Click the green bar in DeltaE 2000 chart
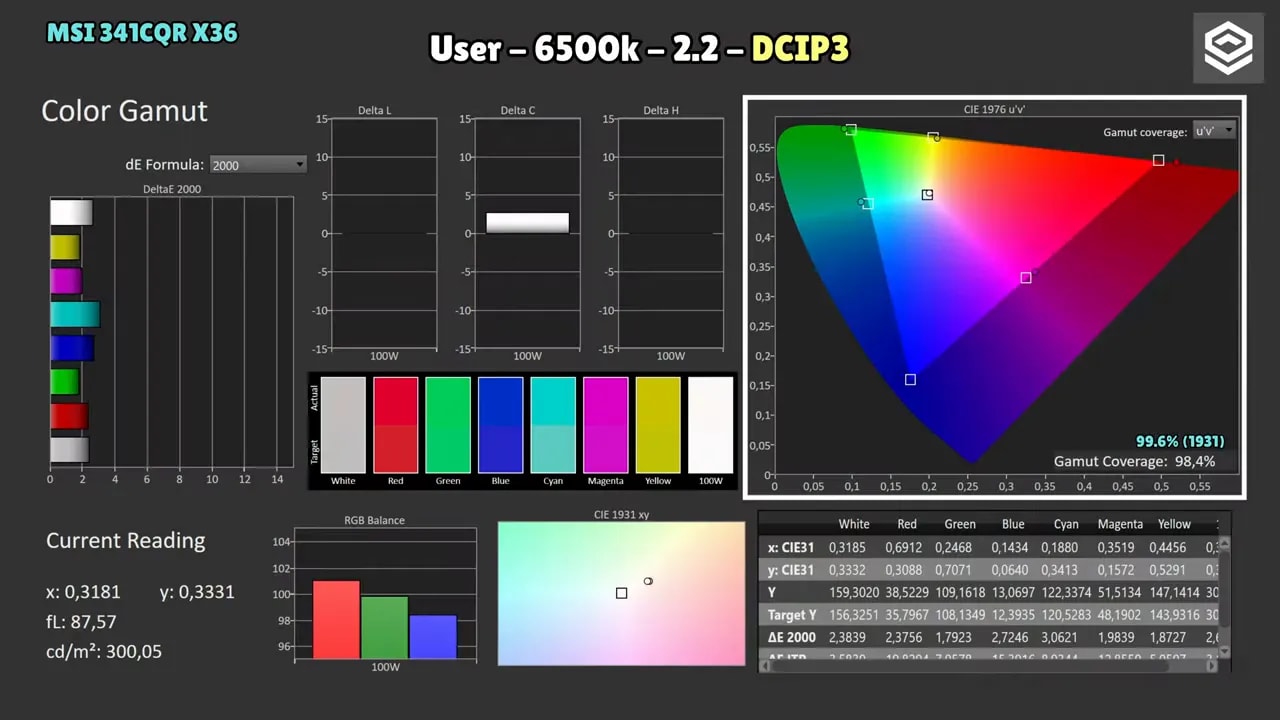The width and height of the screenshot is (1280, 720). click(x=65, y=382)
